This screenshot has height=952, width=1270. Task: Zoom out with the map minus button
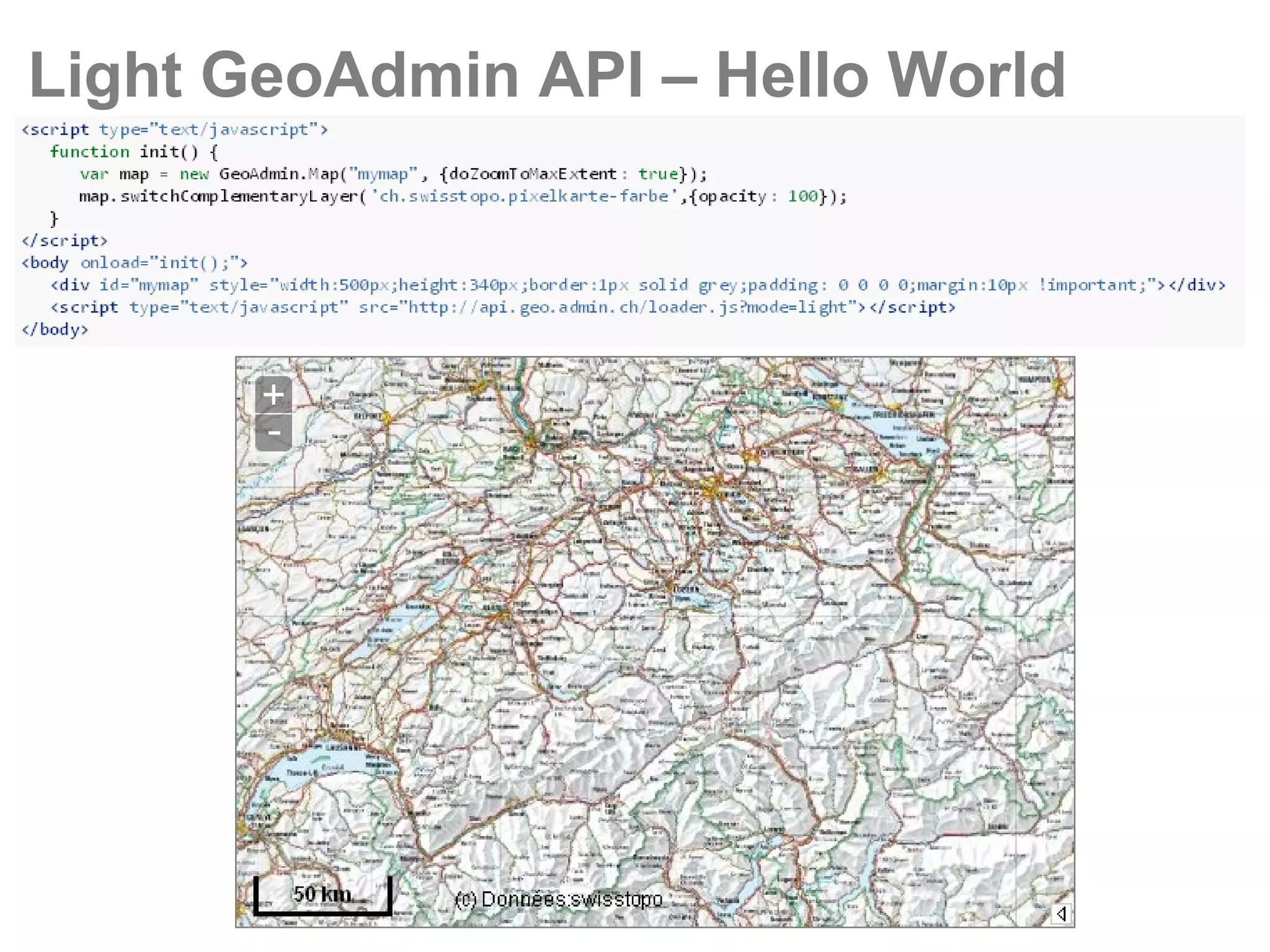[273, 433]
